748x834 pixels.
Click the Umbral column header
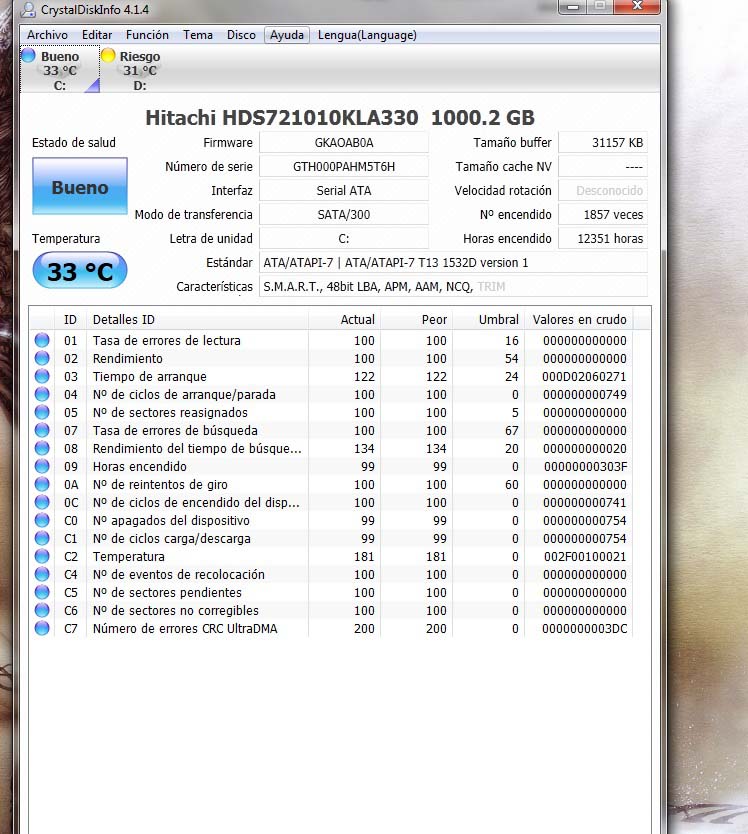point(488,319)
